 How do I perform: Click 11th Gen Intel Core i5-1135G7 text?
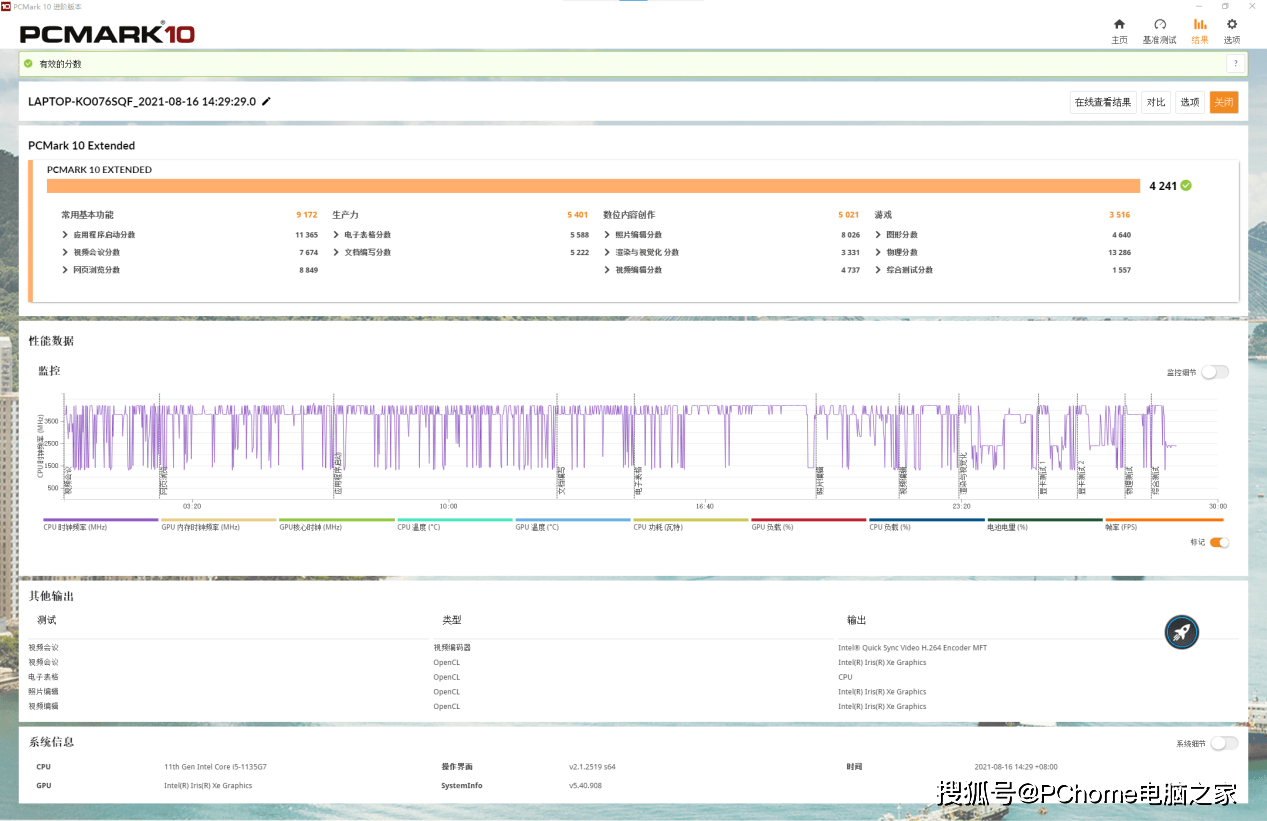point(215,767)
